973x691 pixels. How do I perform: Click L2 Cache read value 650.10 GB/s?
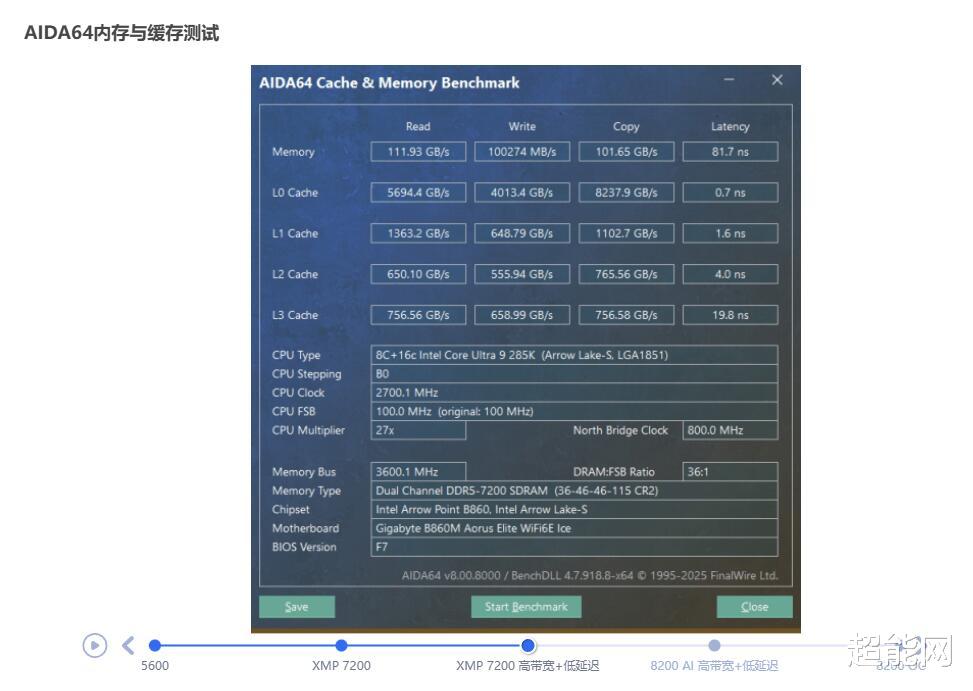click(x=418, y=274)
